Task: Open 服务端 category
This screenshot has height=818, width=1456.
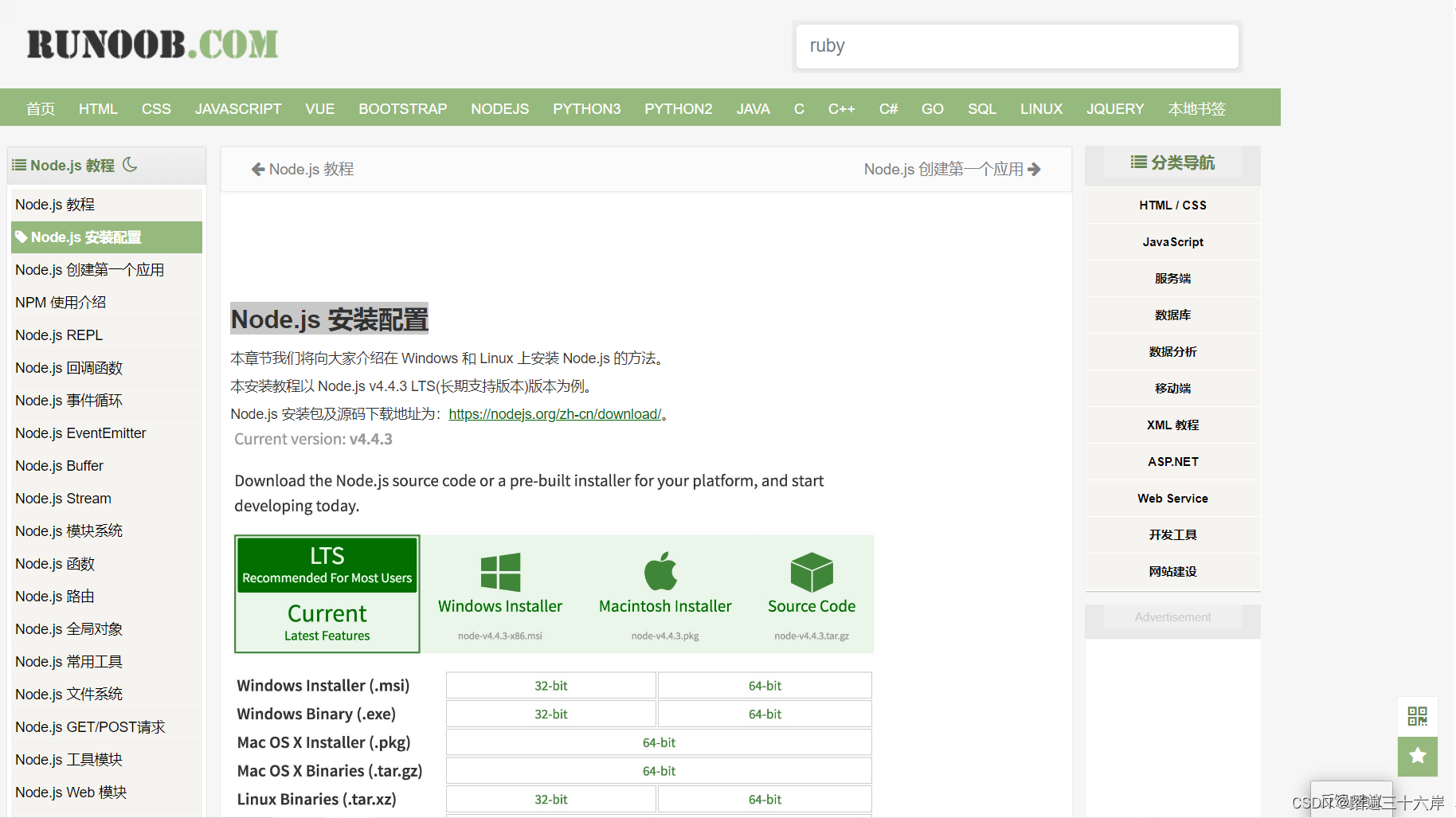Action: tap(1172, 279)
